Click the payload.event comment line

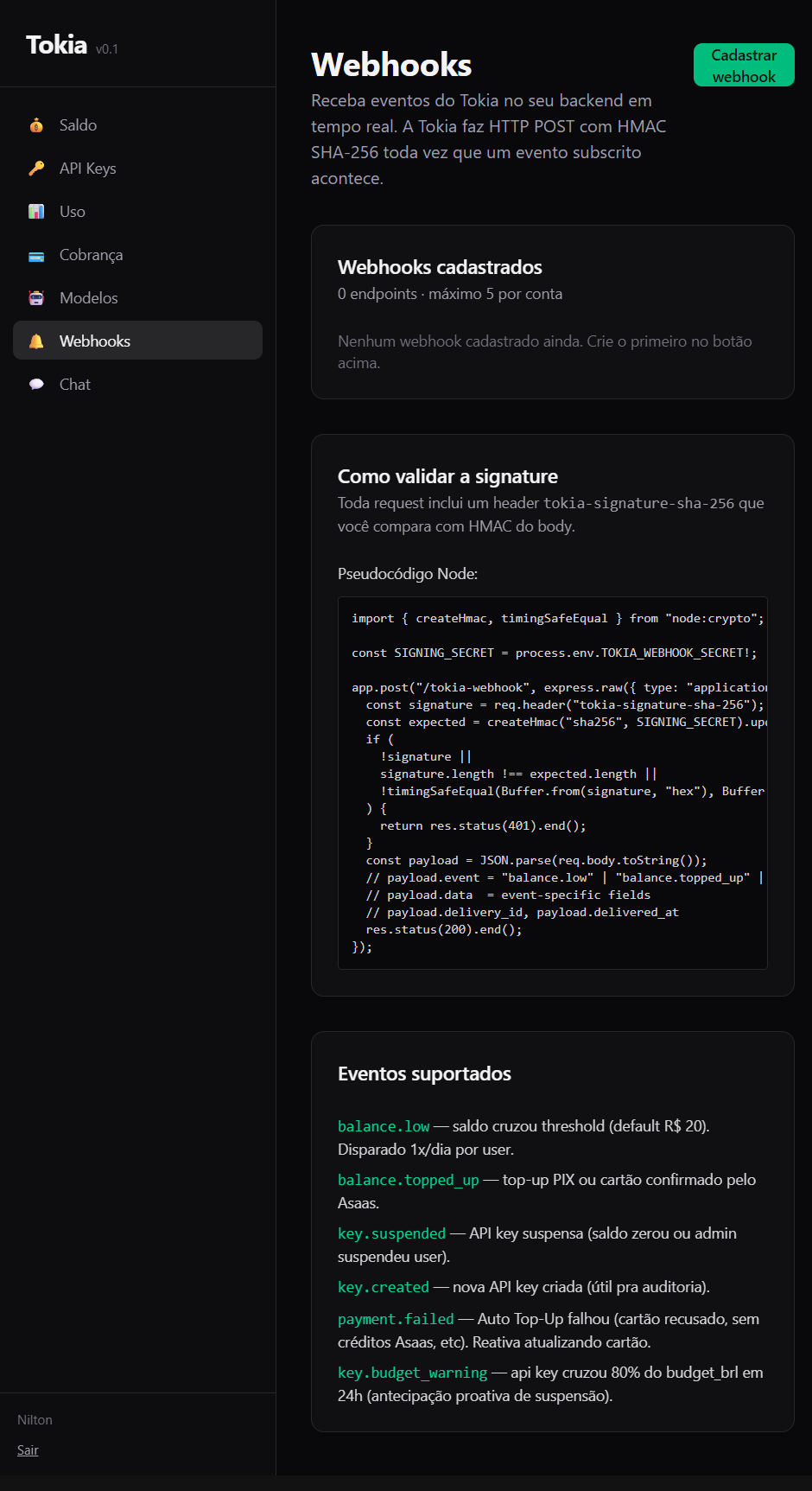pyautogui.click(x=565, y=877)
